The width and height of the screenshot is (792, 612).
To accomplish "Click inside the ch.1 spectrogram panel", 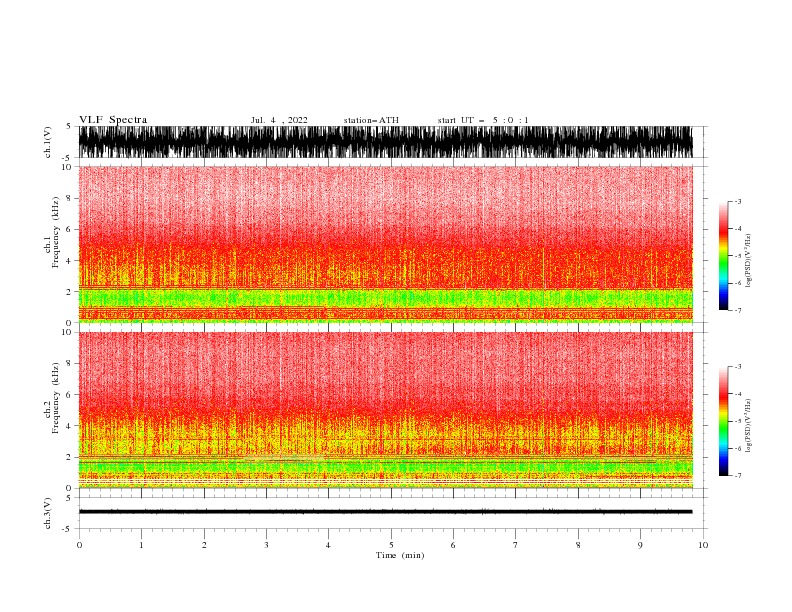I will [385, 244].
